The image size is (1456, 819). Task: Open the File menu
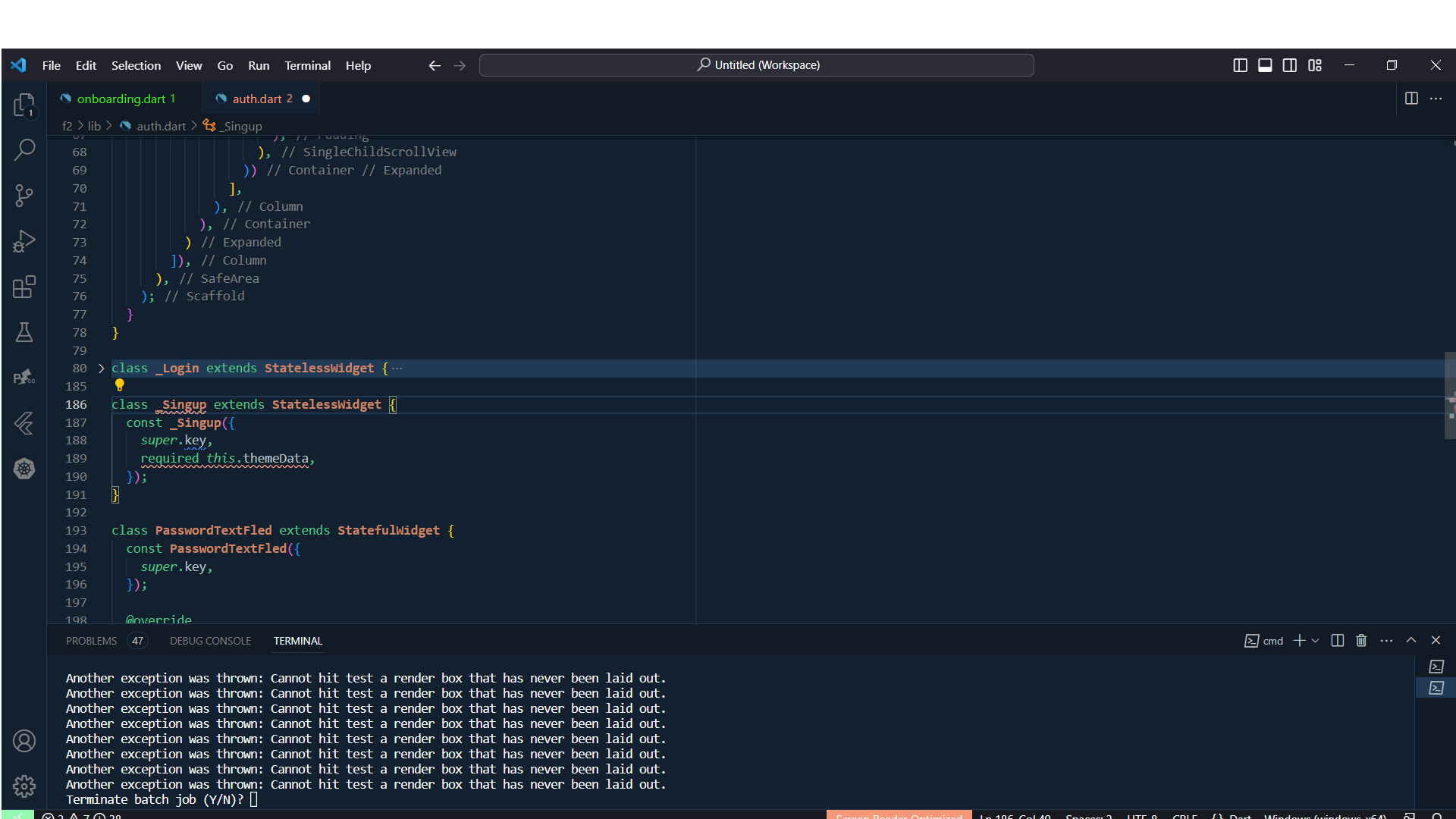(x=52, y=66)
